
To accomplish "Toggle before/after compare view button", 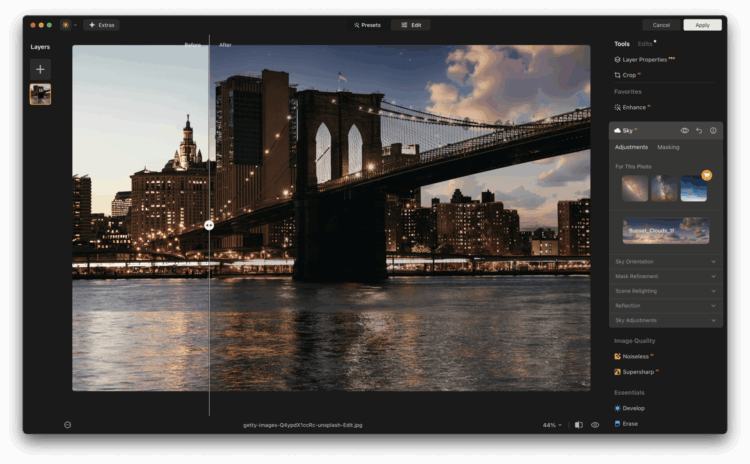I will (579, 425).
